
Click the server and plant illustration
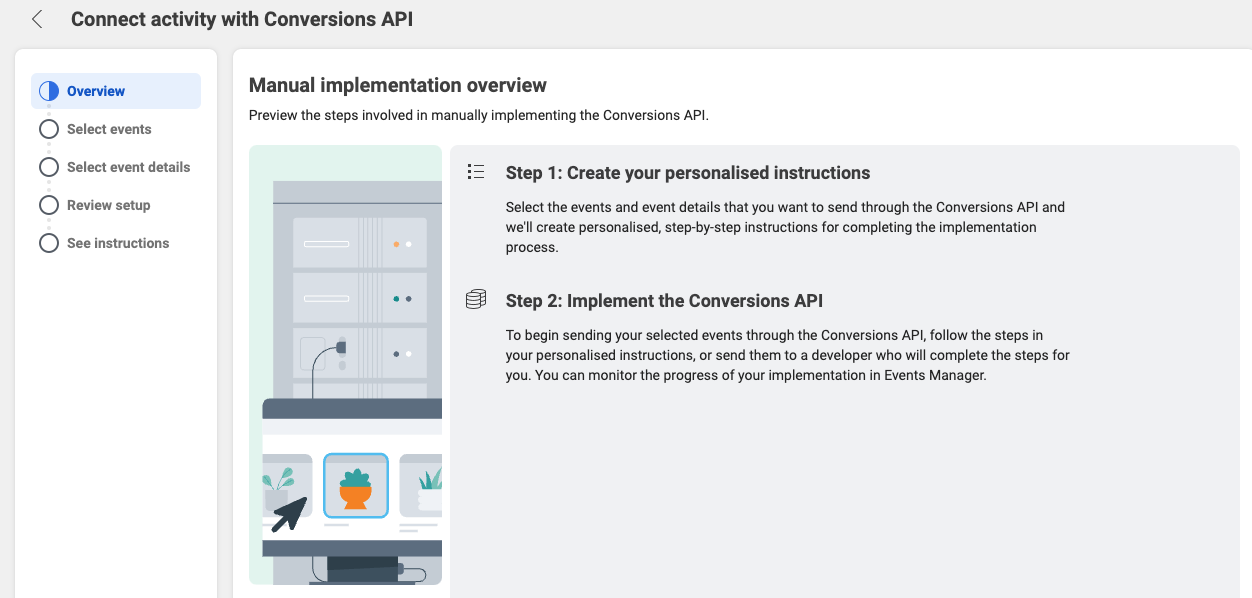(345, 365)
